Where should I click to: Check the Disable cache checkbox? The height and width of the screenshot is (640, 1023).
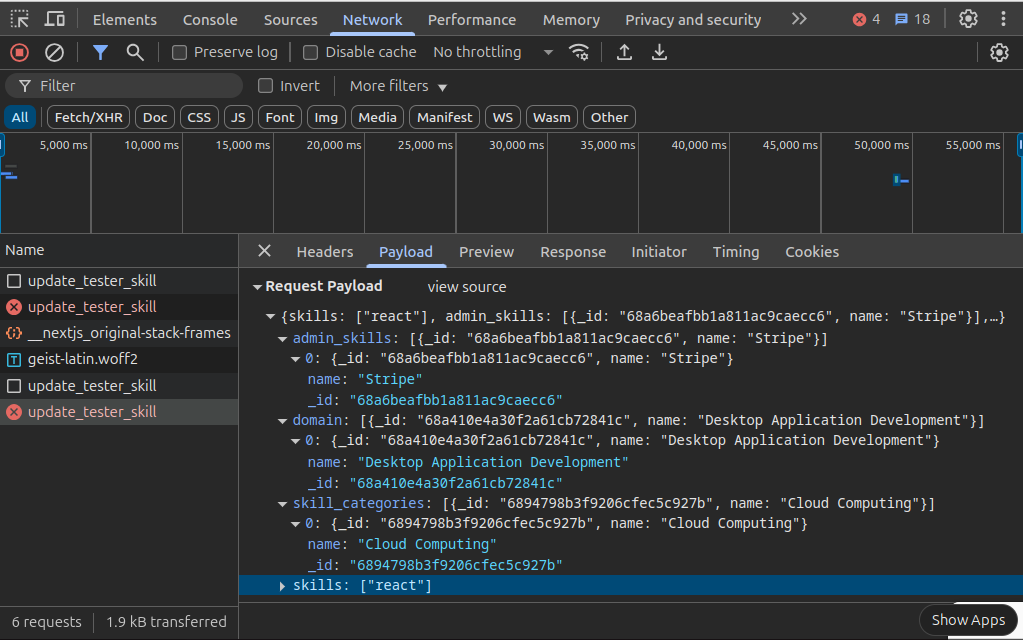pyautogui.click(x=311, y=53)
